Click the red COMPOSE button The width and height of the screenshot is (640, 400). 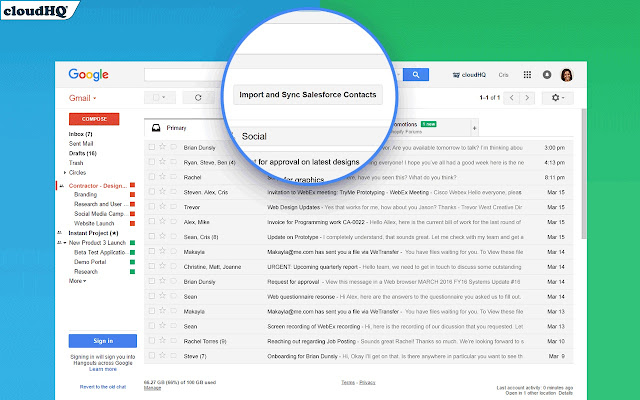tap(94, 119)
